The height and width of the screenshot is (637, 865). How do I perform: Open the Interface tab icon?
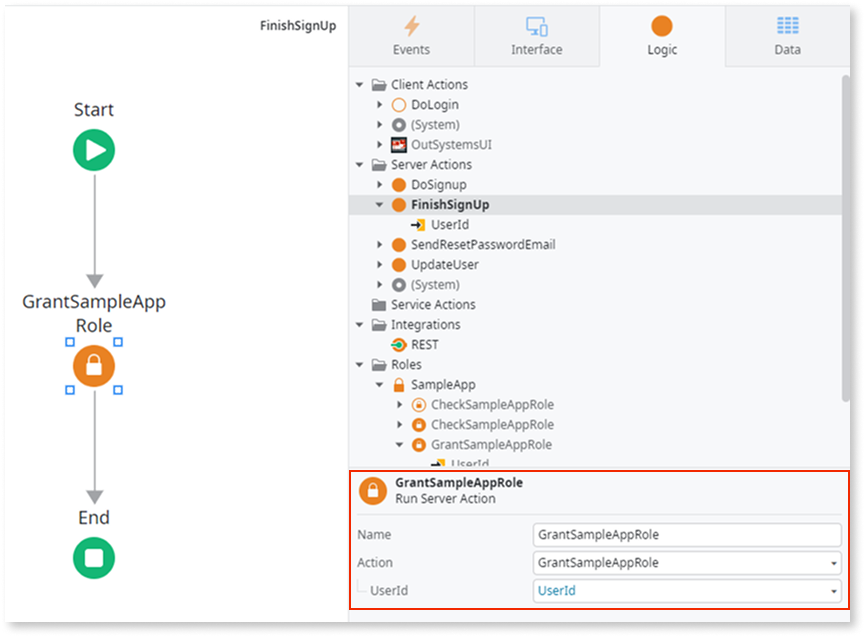point(536,28)
